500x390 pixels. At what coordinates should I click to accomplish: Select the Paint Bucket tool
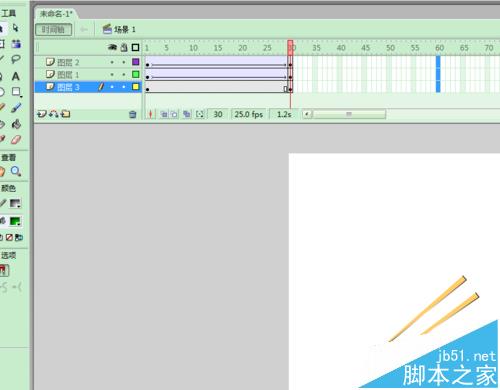[x=16, y=124]
